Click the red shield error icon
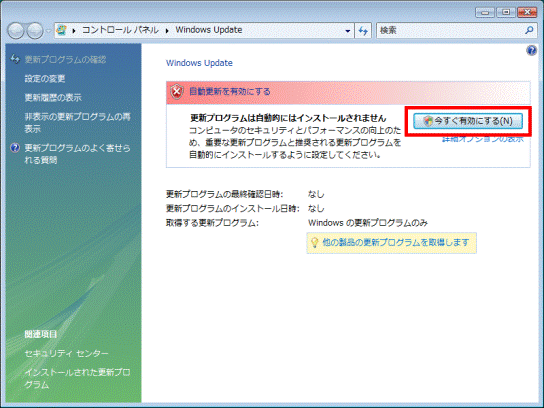 tap(177, 92)
